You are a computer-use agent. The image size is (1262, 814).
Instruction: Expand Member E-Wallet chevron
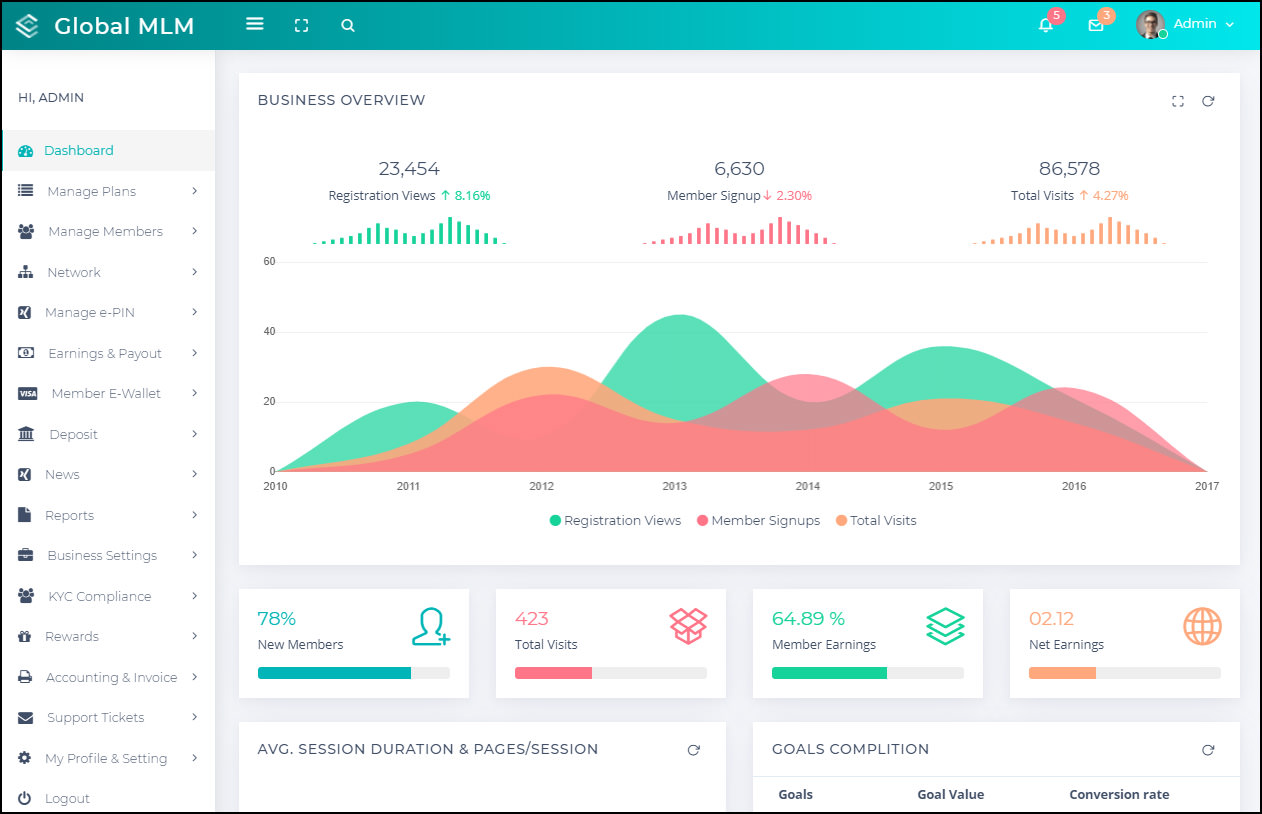pyautogui.click(x=195, y=393)
